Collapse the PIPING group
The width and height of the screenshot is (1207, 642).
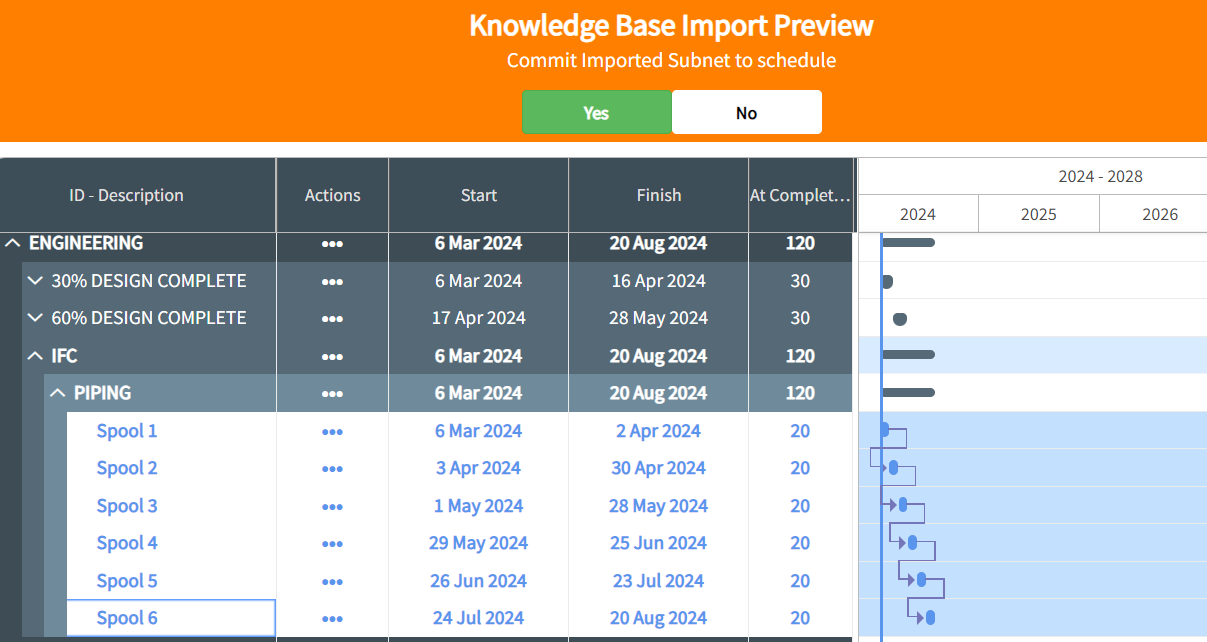click(x=57, y=393)
